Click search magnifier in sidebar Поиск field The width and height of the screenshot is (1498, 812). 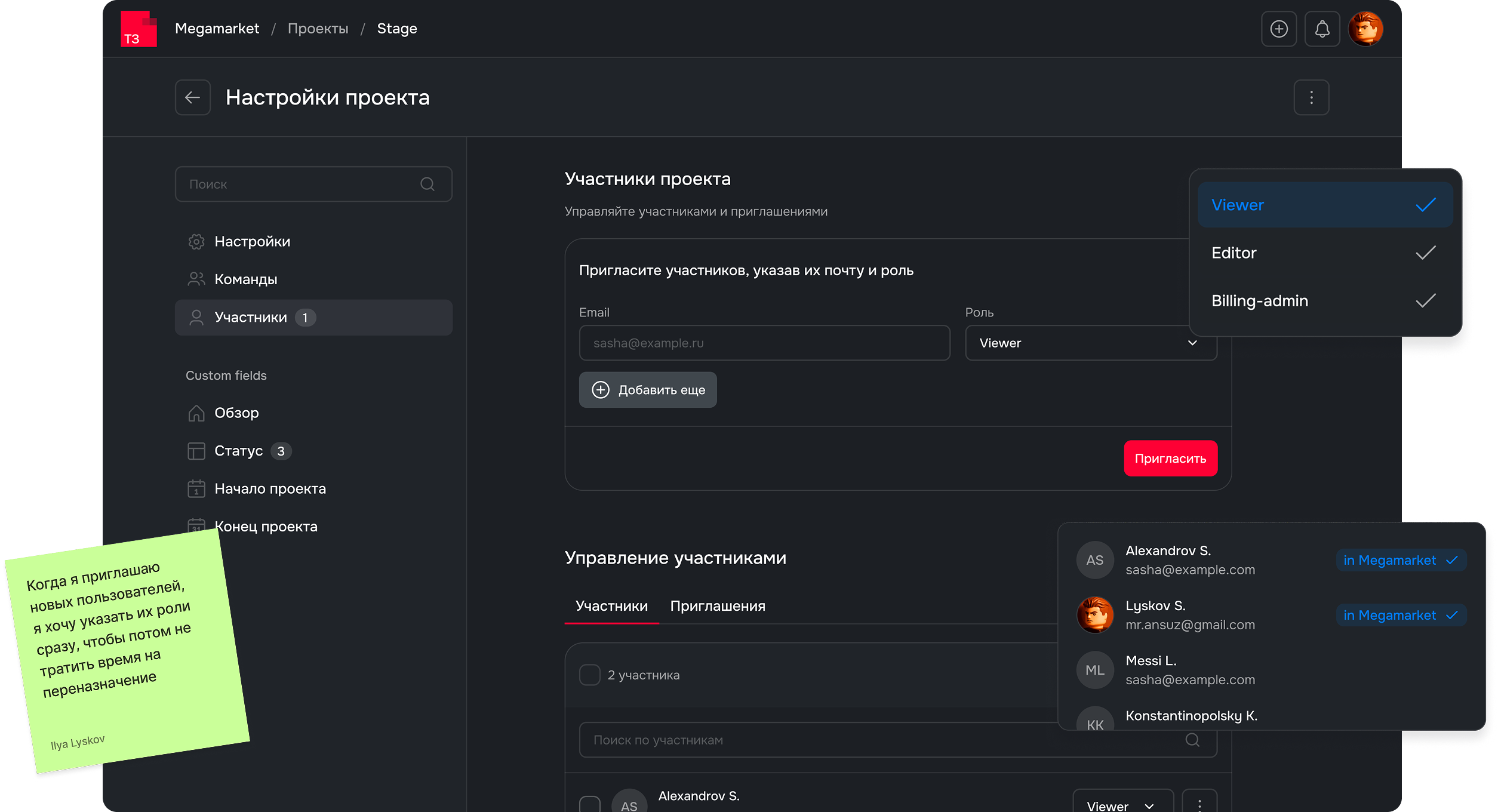427,184
